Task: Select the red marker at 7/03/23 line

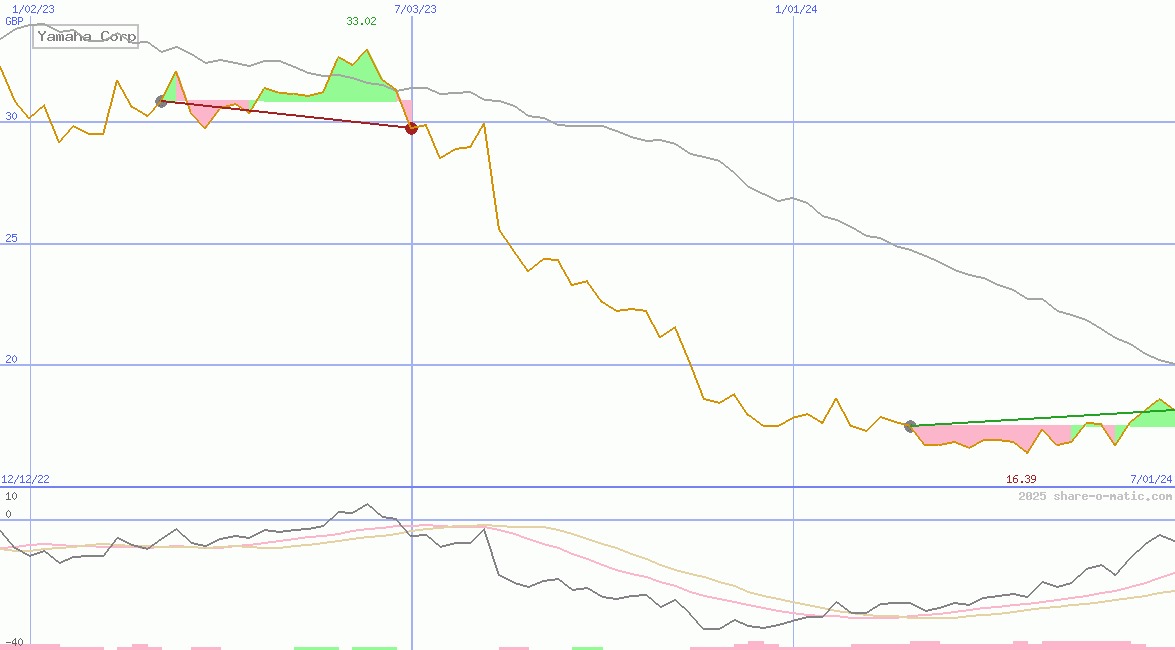Action: (x=411, y=127)
